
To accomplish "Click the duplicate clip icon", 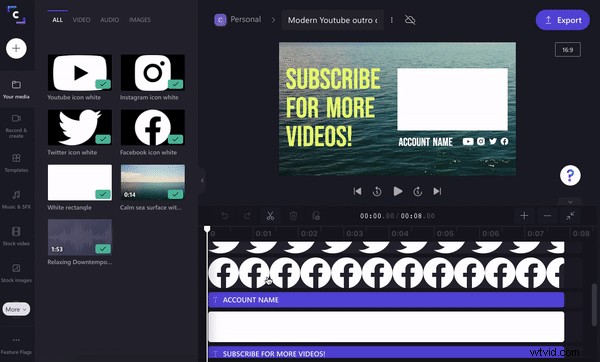I will click(x=316, y=216).
